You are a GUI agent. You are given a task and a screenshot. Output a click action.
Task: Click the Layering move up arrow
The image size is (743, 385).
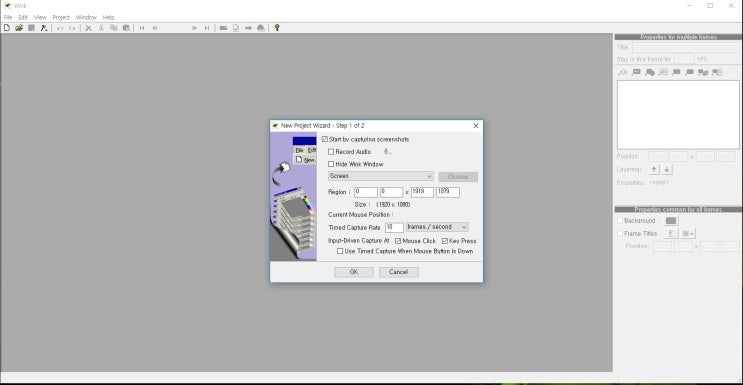pyautogui.click(x=654, y=169)
